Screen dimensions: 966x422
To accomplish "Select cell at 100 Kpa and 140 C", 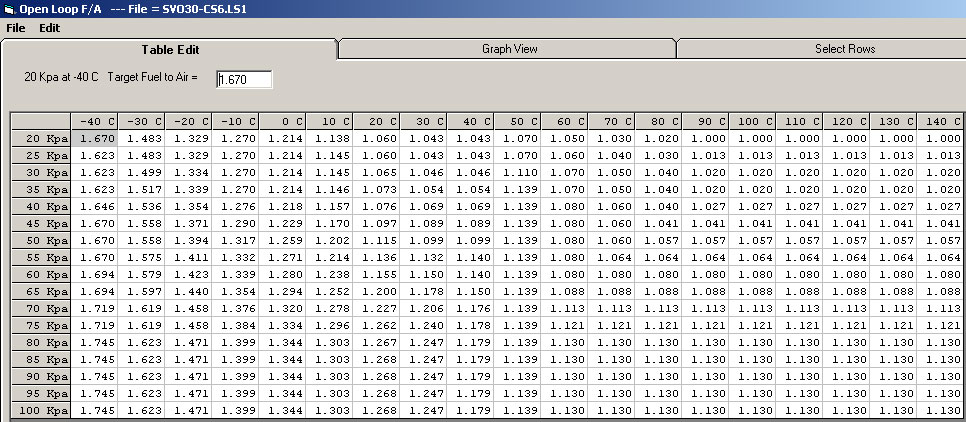I will point(941,411).
